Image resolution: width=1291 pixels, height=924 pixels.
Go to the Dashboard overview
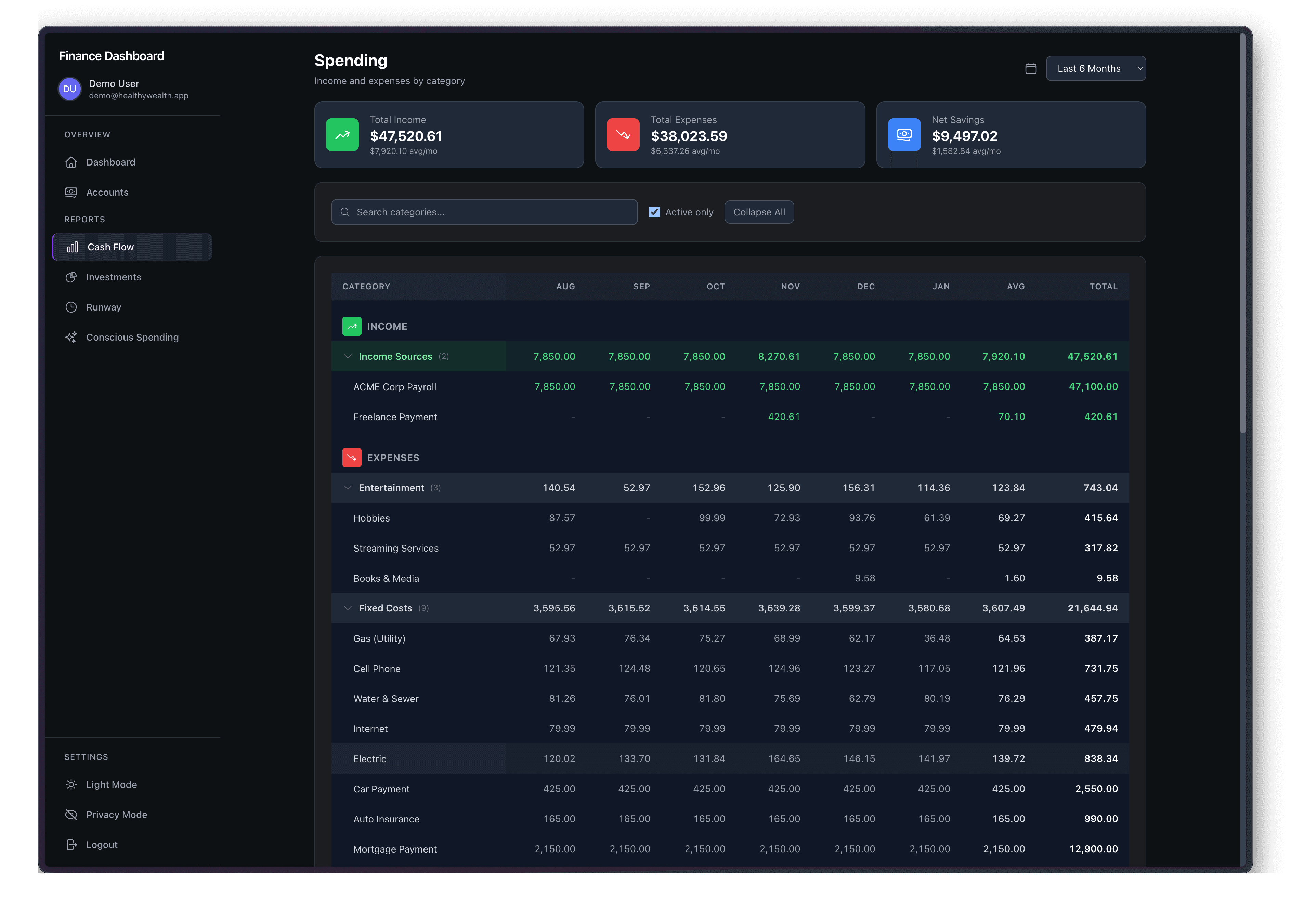coord(72,162)
